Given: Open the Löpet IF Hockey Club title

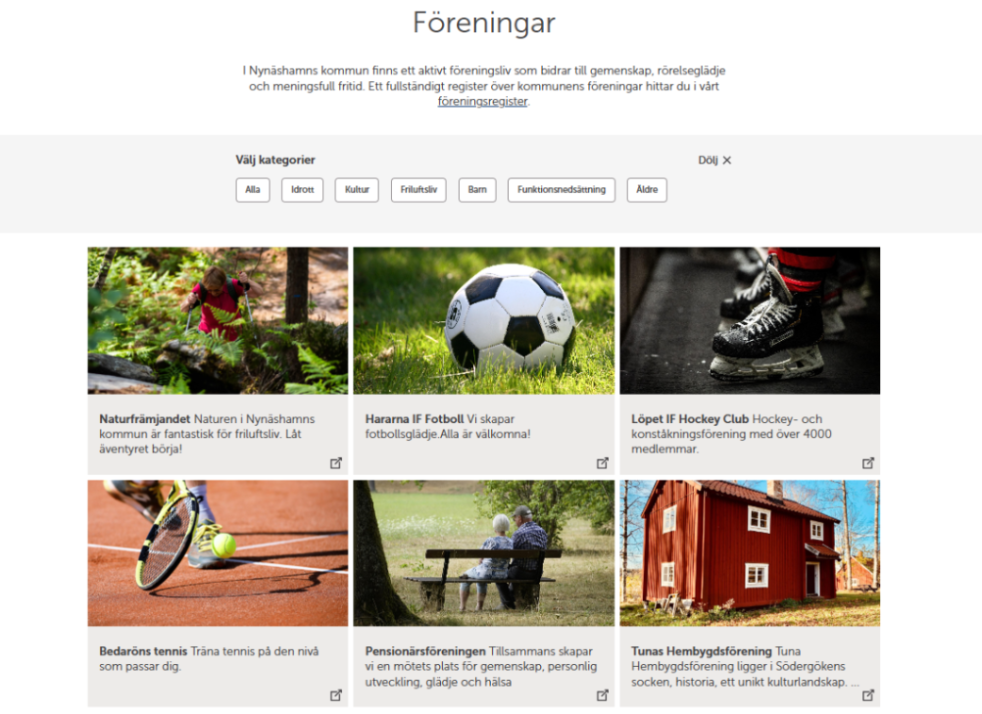Looking at the screenshot, I should pyautogui.click(x=690, y=418).
